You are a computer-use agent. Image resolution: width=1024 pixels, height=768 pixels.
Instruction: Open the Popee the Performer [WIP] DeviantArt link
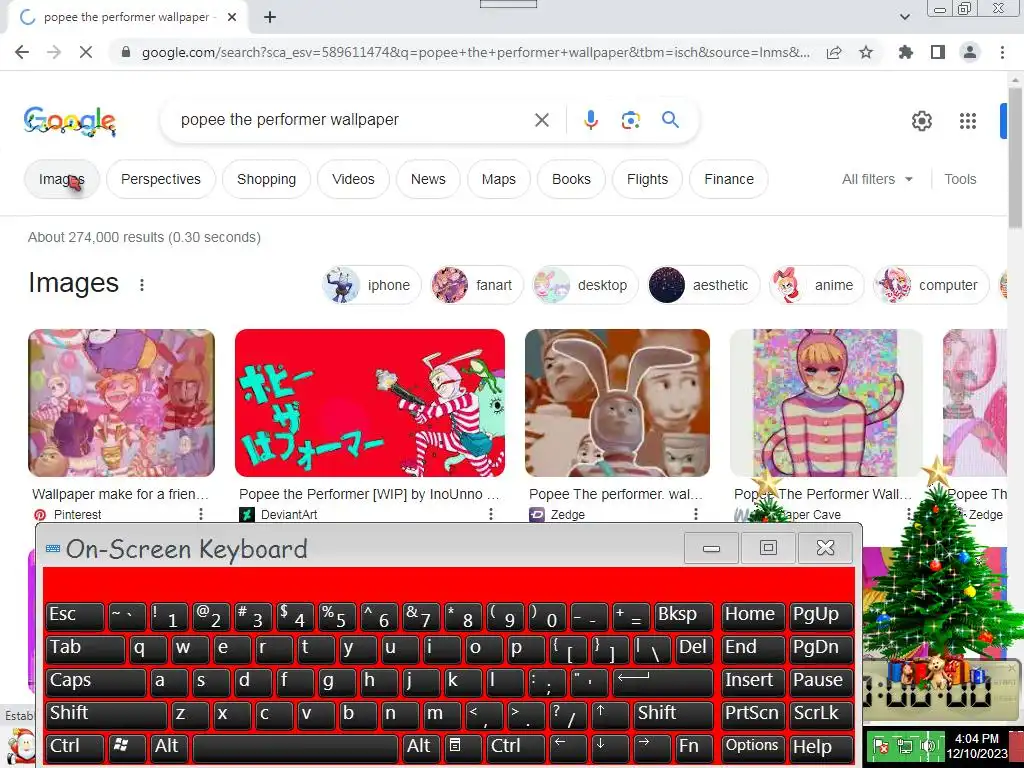coord(369,494)
